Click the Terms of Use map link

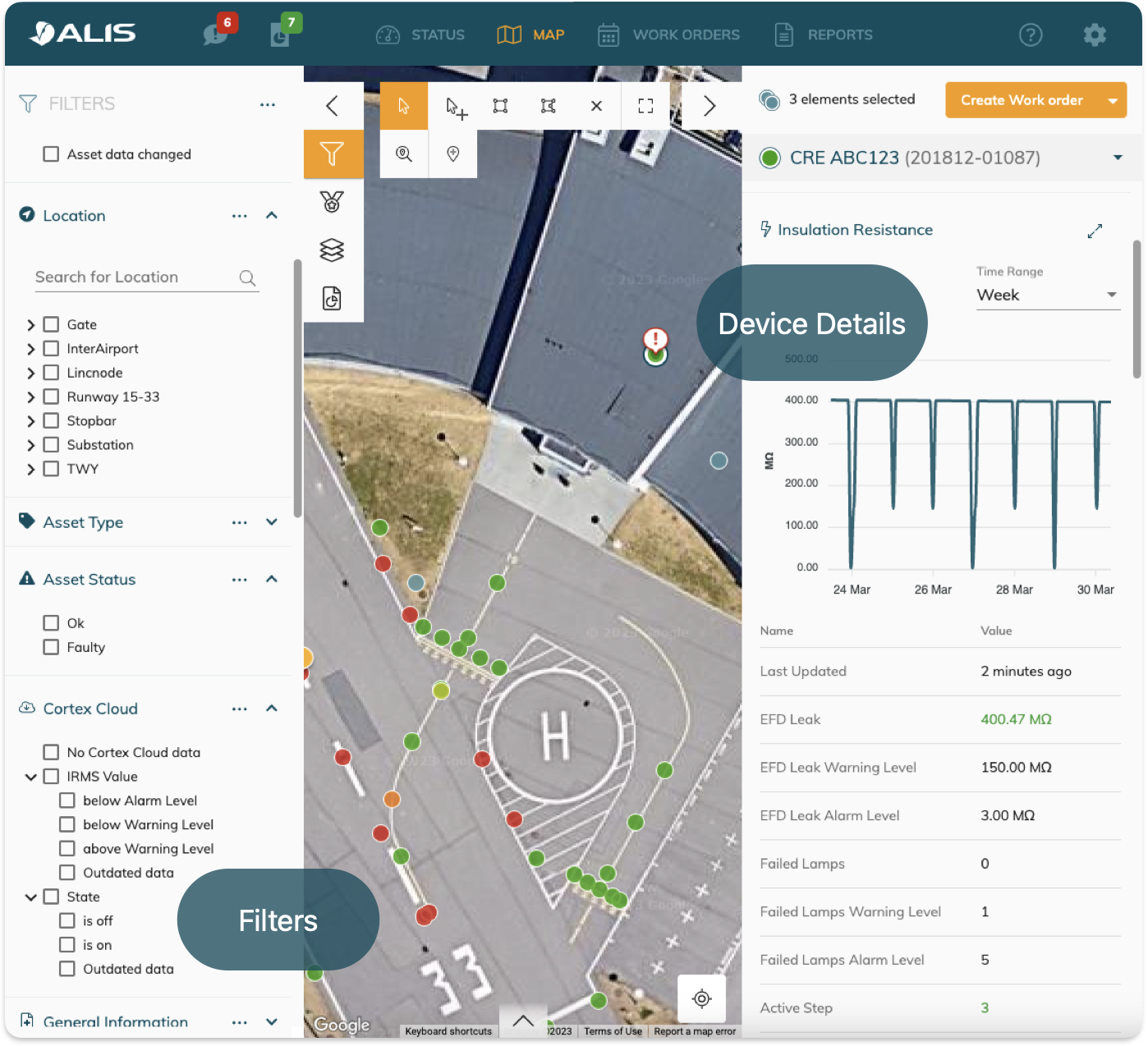click(x=613, y=1031)
